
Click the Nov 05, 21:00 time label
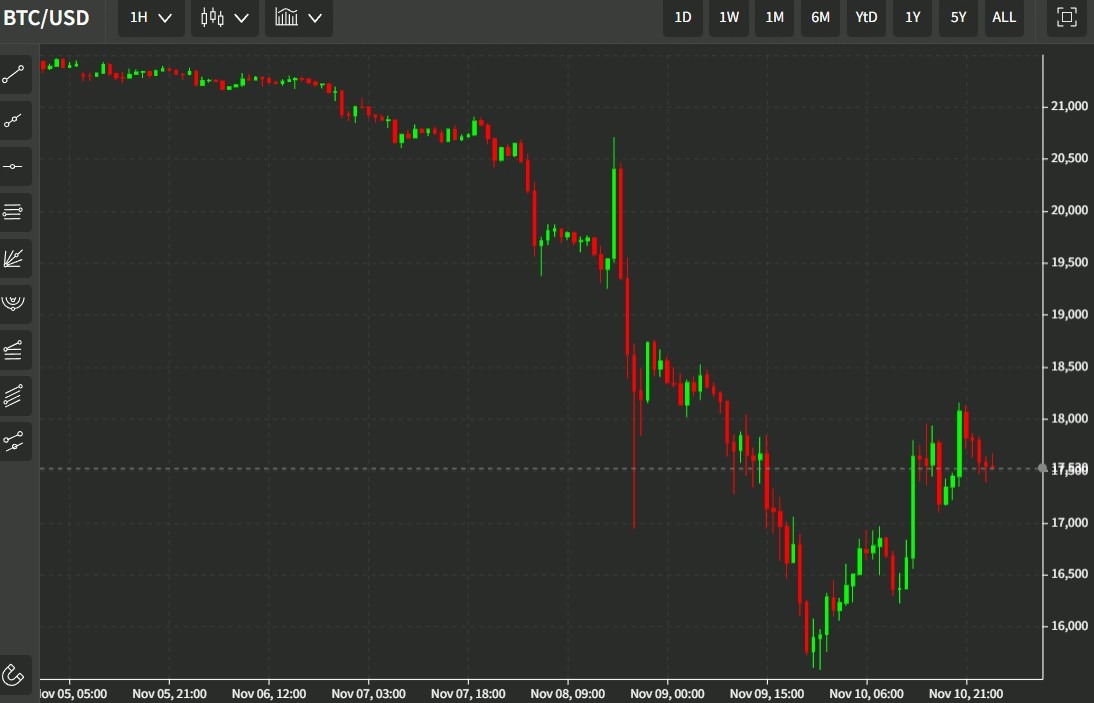(170, 694)
